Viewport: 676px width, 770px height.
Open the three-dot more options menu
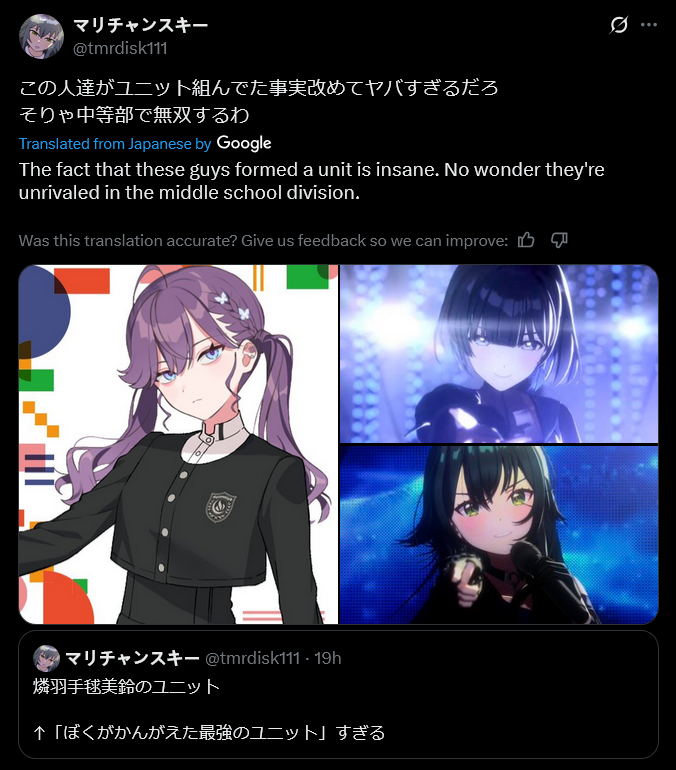coord(649,25)
